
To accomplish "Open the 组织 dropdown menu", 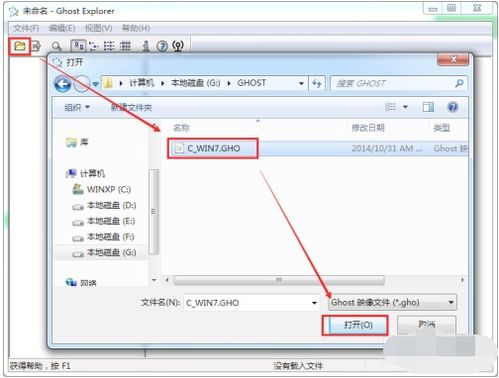I will coord(77,107).
